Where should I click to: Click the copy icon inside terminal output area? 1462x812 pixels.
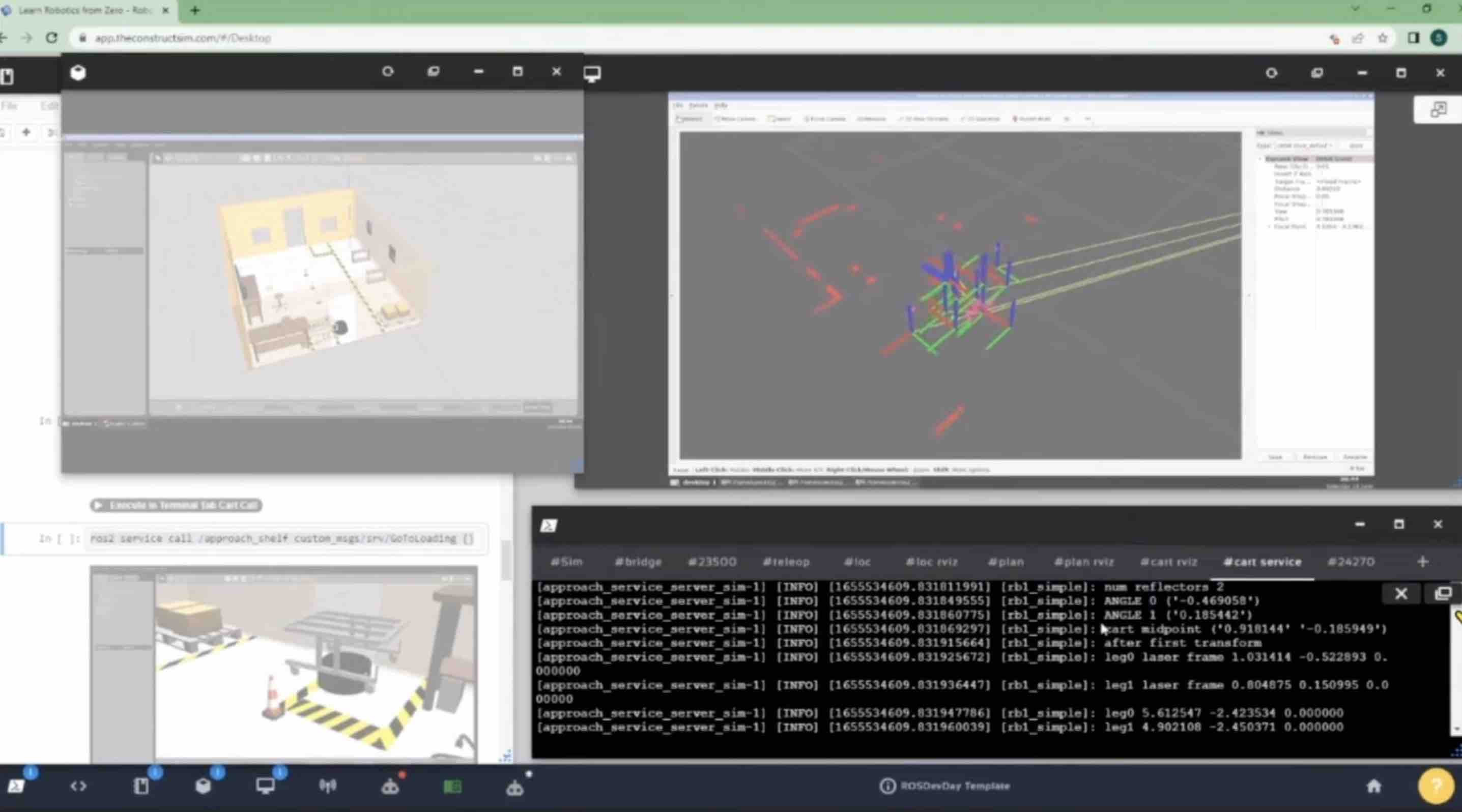tap(1443, 594)
